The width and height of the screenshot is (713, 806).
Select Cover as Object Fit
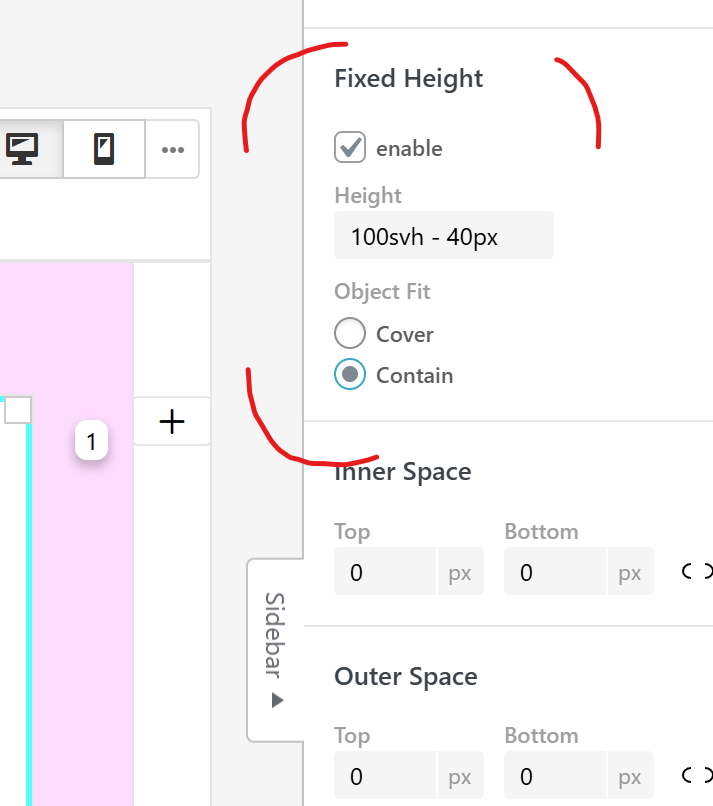click(350, 333)
